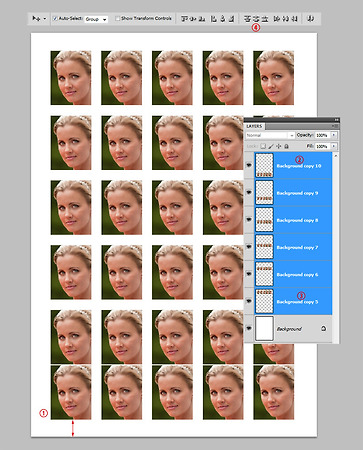Hide the Background copy 8 layer
Screen dimensions: 363x450
coord(249,219)
